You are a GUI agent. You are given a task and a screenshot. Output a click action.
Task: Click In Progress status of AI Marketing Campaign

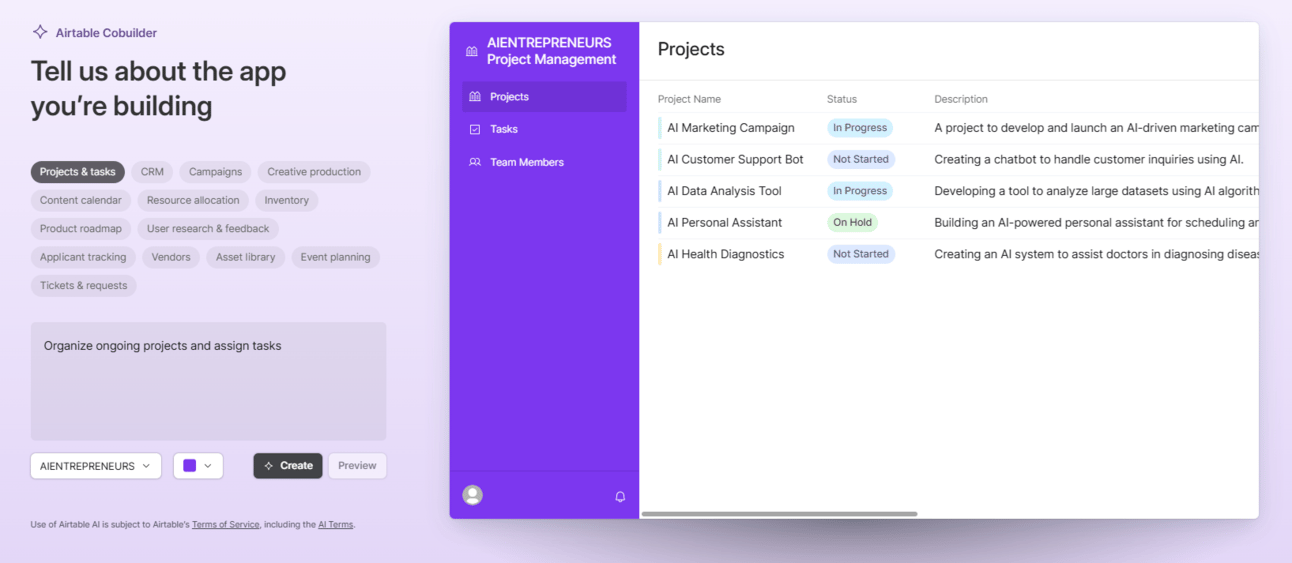pyautogui.click(x=860, y=128)
